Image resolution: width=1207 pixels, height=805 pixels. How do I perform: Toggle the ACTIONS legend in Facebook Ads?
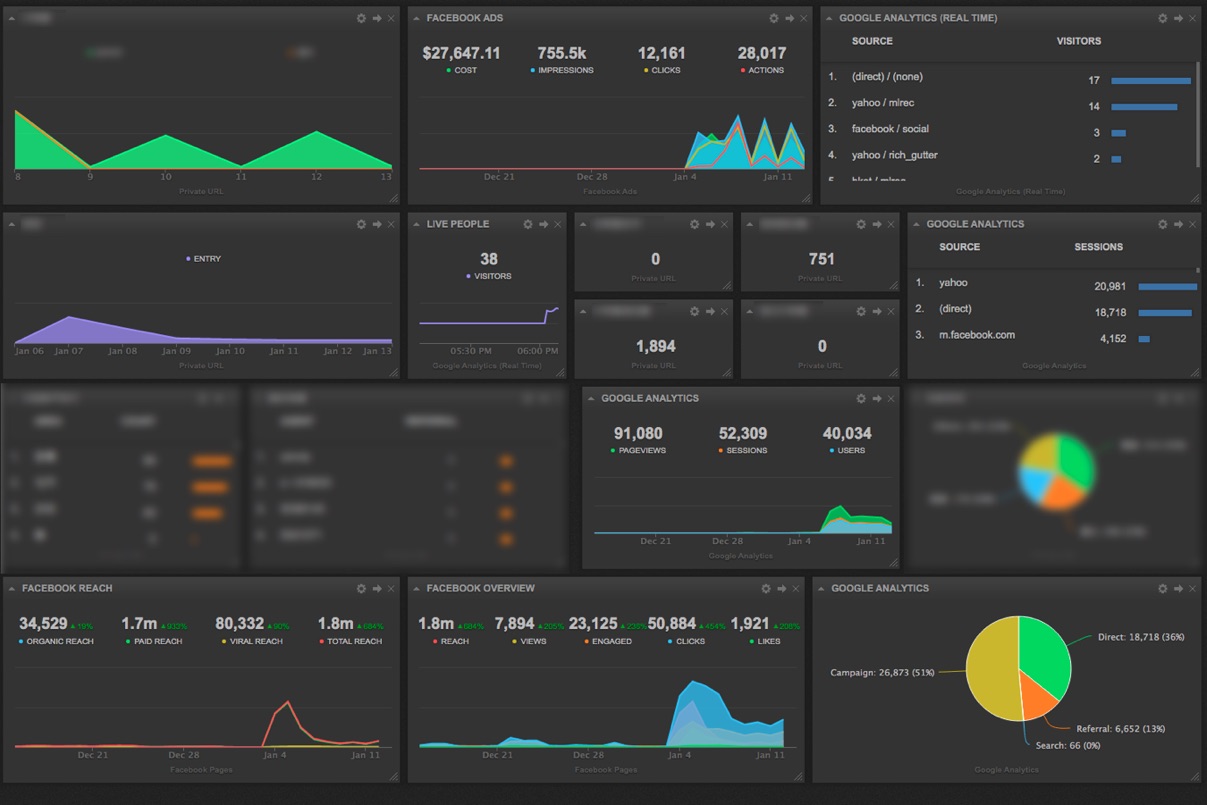762,70
